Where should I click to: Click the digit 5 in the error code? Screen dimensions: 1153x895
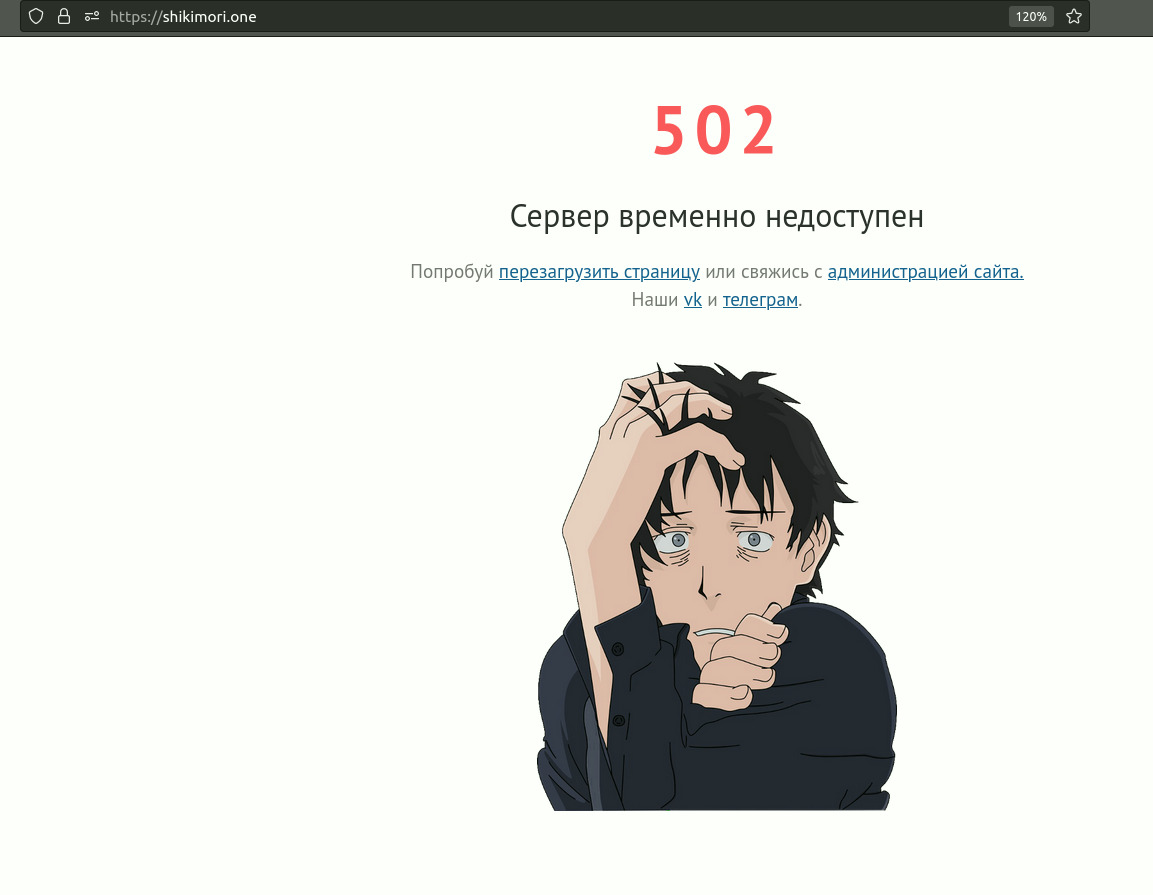669,131
